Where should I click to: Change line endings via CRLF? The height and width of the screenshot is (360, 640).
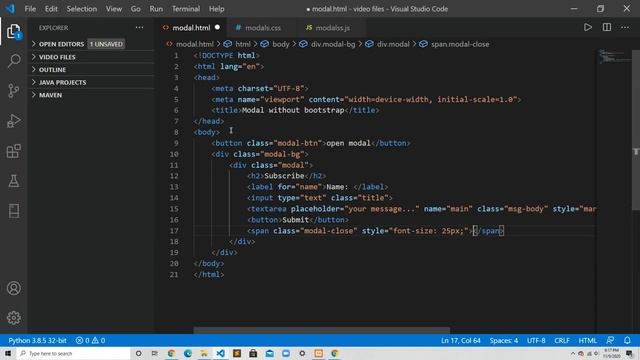(562, 340)
